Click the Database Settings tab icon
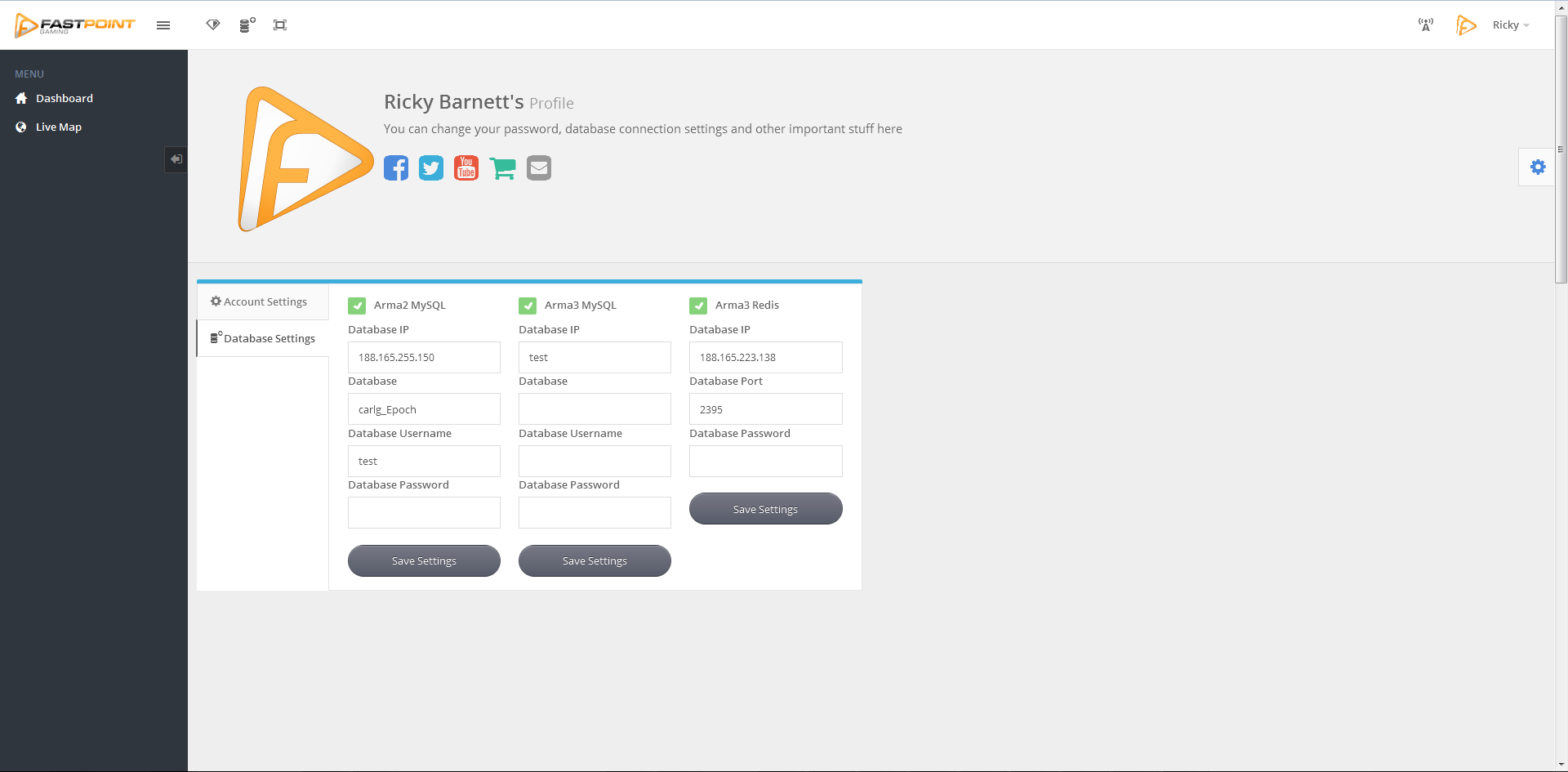Image resolution: width=1568 pixels, height=772 pixels. pyautogui.click(x=216, y=337)
